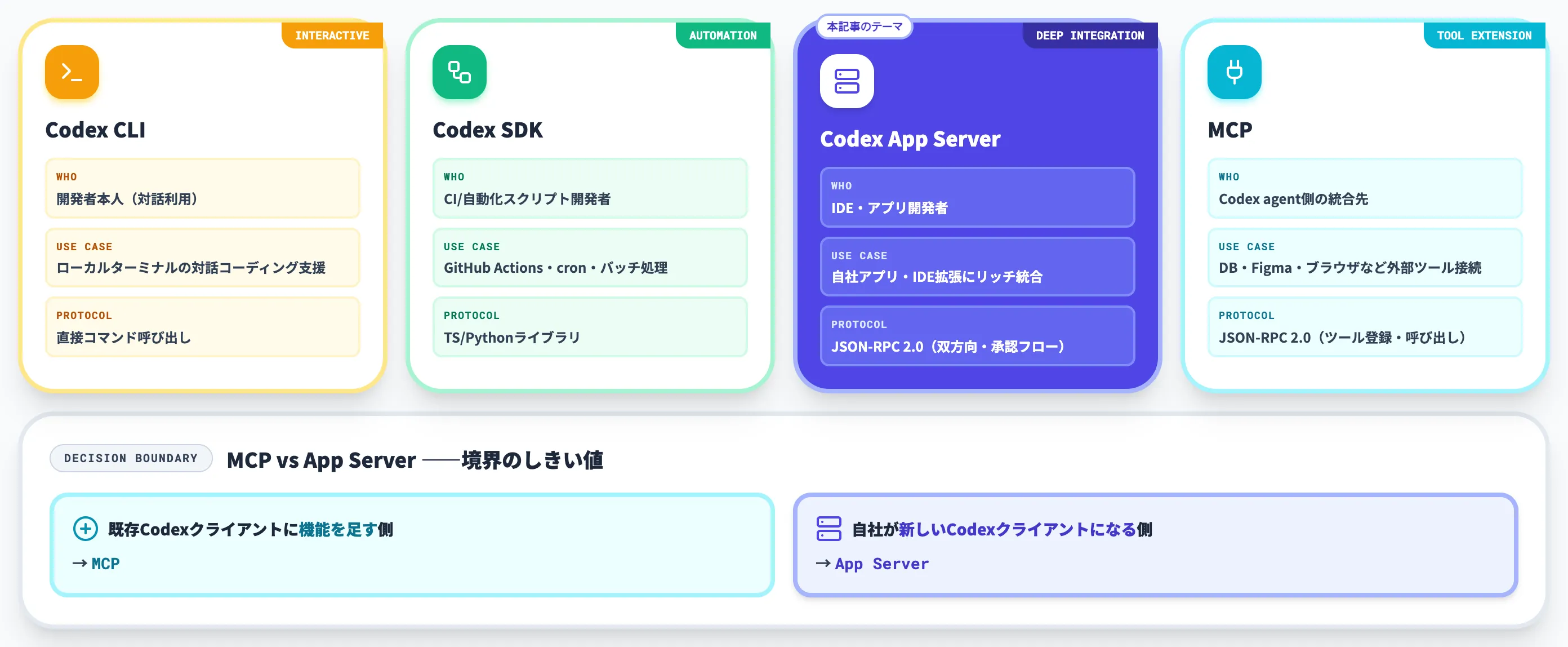1568x647 pixels.
Task: Click IDE・アプリ開発者 text
Action: [x=889, y=209]
